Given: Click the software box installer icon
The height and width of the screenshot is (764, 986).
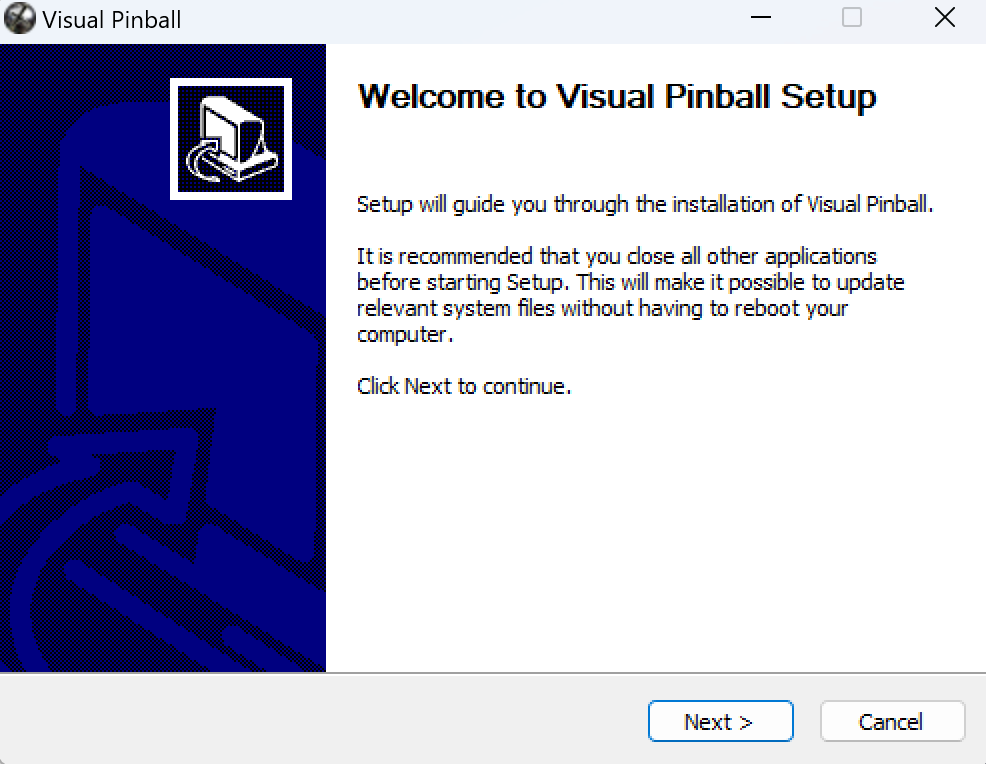Looking at the screenshot, I should [231, 138].
